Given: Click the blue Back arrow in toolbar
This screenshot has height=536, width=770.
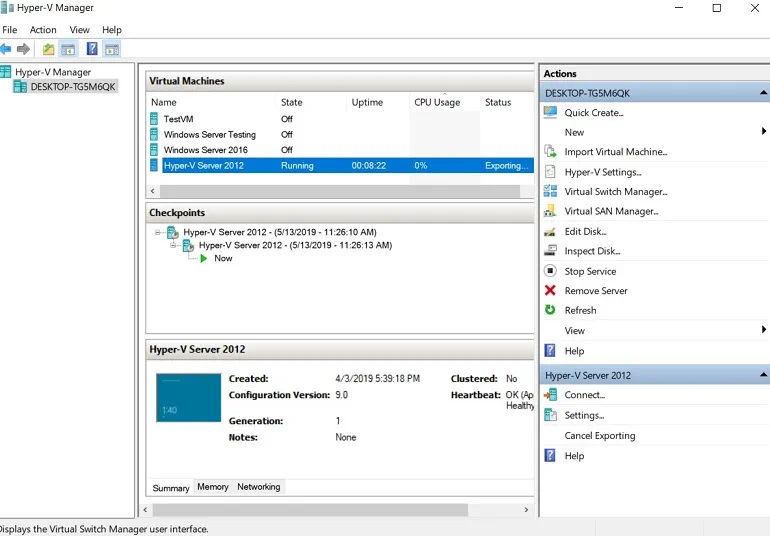Looking at the screenshot, I should click(x=6, y=49).
